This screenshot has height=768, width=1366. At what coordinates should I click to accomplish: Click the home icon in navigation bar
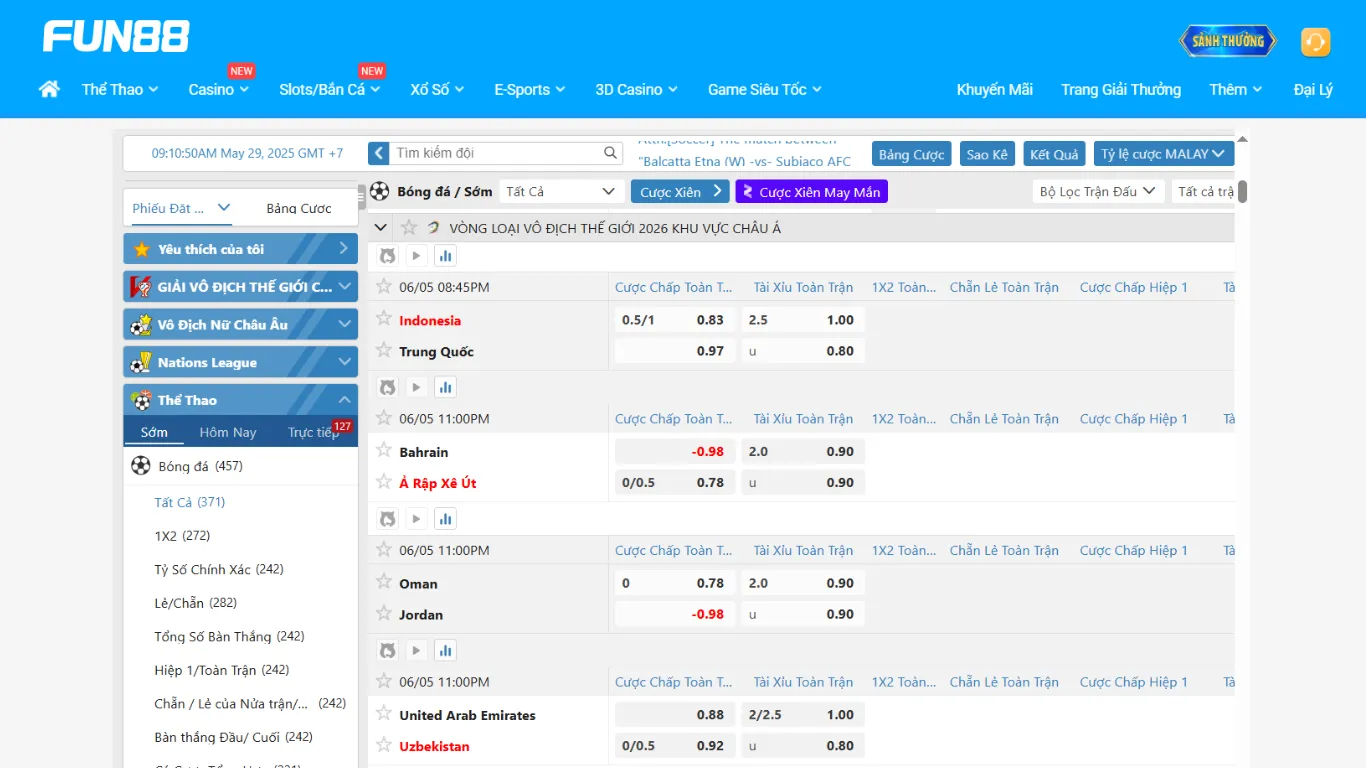[x=49, y=89]
